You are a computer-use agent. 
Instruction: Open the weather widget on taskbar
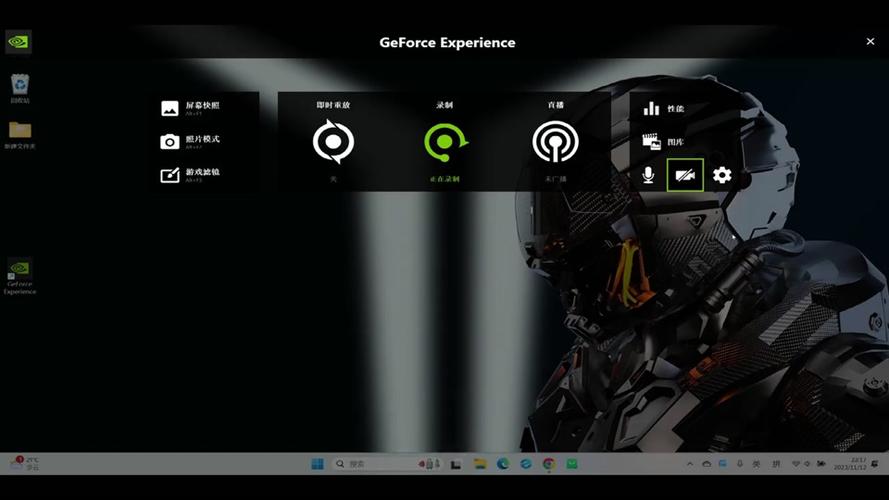25,464
